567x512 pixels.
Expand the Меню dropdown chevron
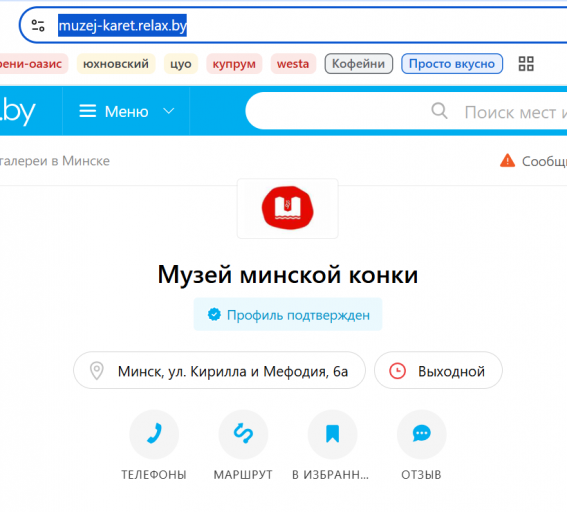[169, 111]
